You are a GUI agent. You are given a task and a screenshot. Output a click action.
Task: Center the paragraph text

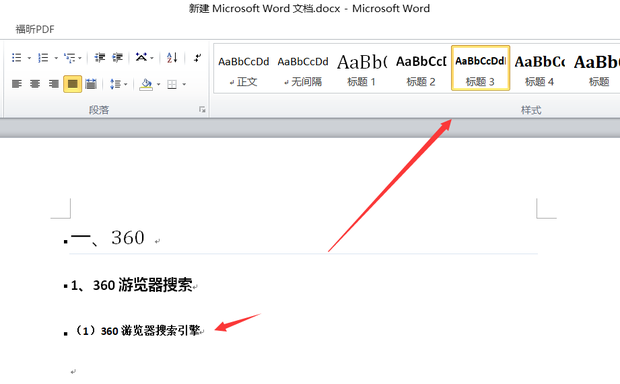35,84
